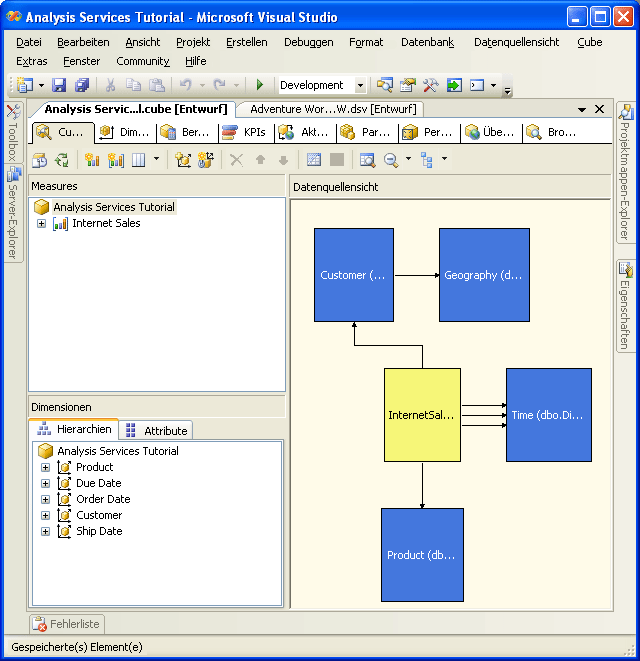Click the Save icon in the toolbar

click(59, 86)
